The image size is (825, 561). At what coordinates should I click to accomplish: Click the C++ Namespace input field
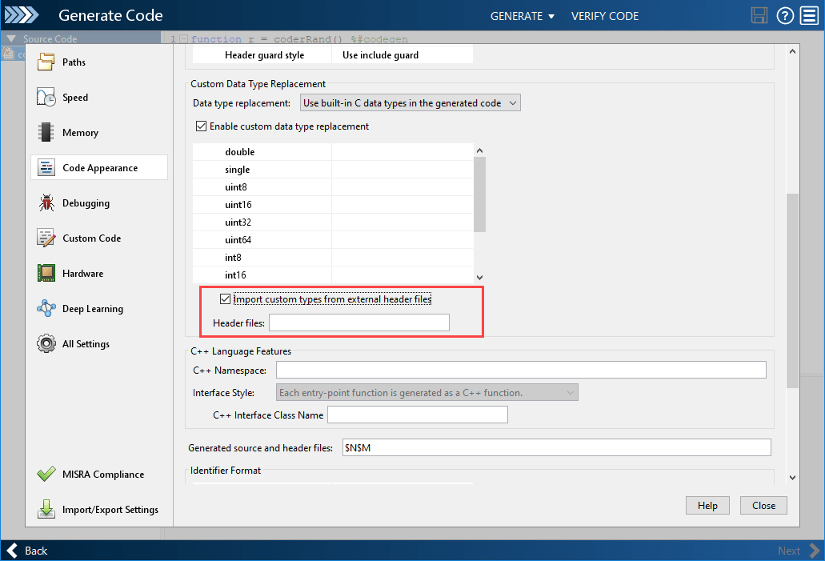pos(521,370)
